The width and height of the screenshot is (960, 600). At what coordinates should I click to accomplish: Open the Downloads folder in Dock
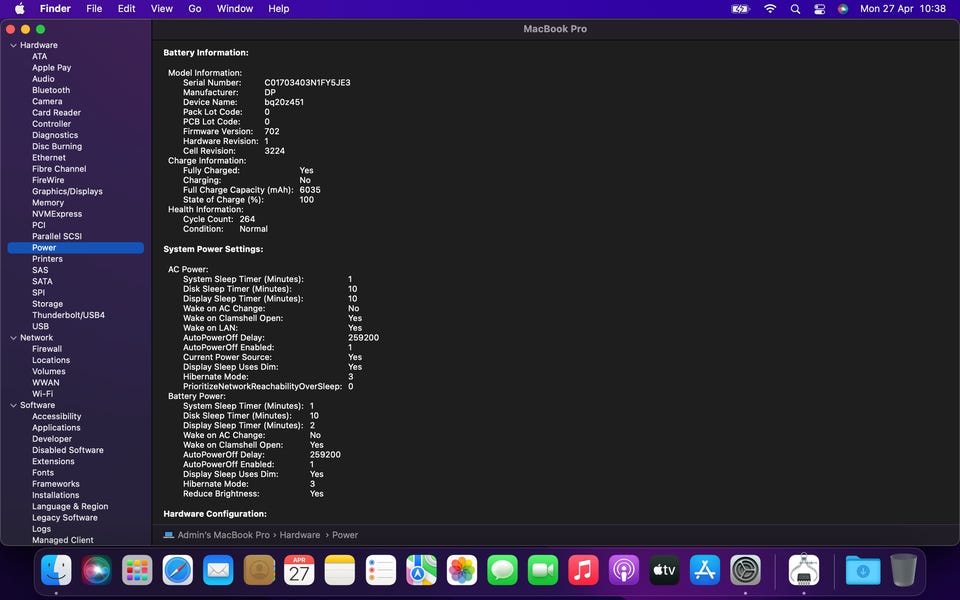[863, 570]
